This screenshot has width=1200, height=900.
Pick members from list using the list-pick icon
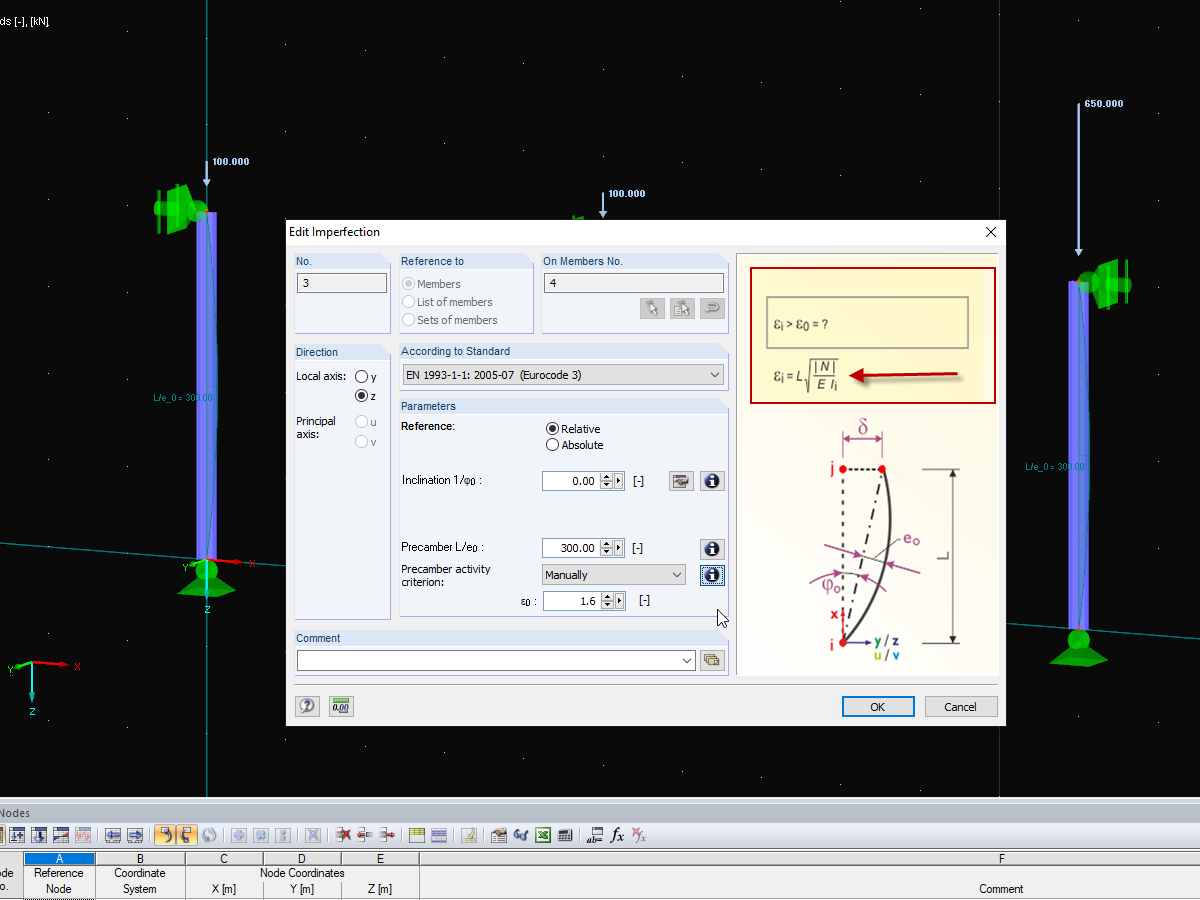click(x=682, y=308)
